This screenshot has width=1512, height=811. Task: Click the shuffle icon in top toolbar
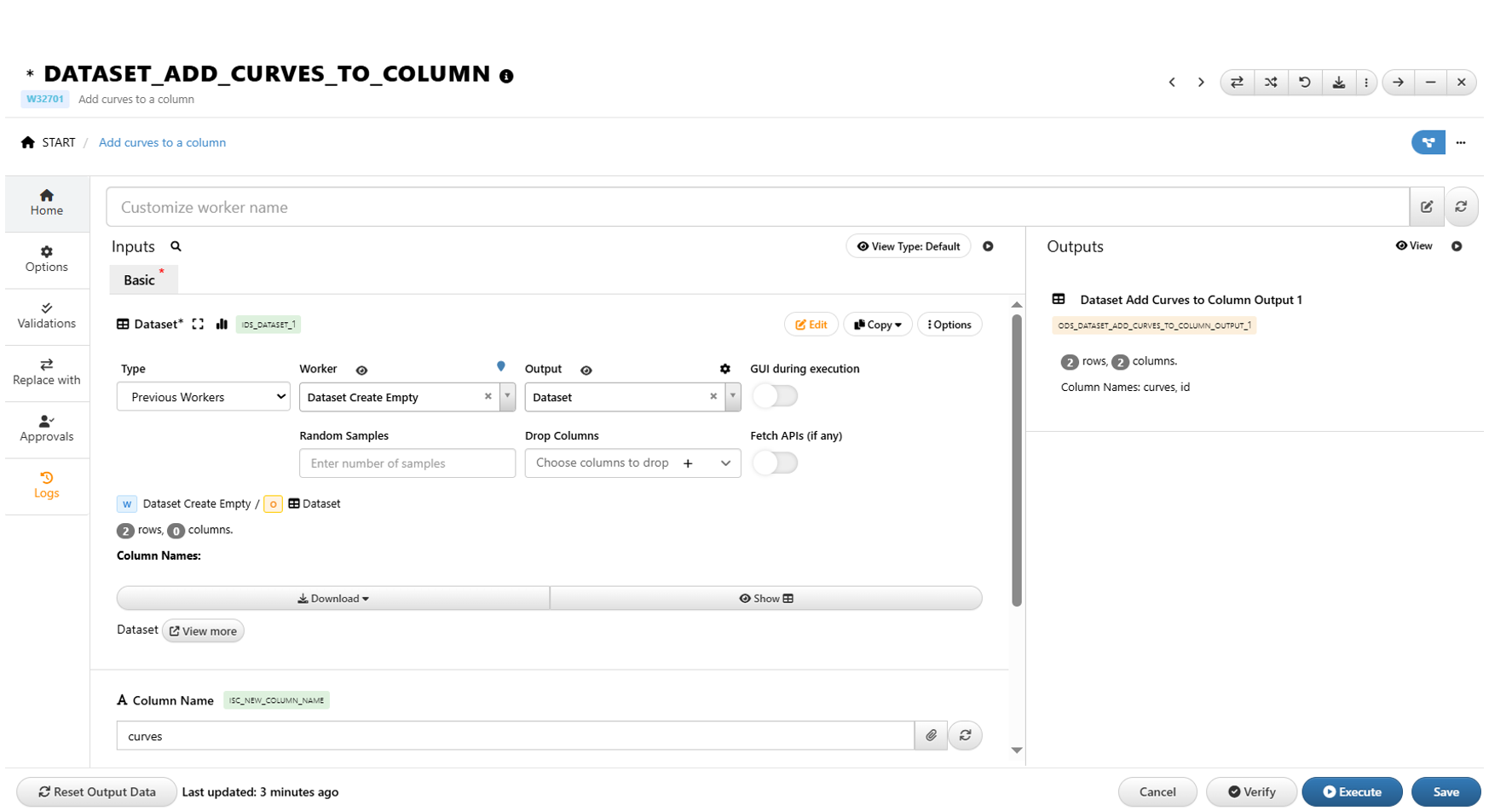[1271, 83]
